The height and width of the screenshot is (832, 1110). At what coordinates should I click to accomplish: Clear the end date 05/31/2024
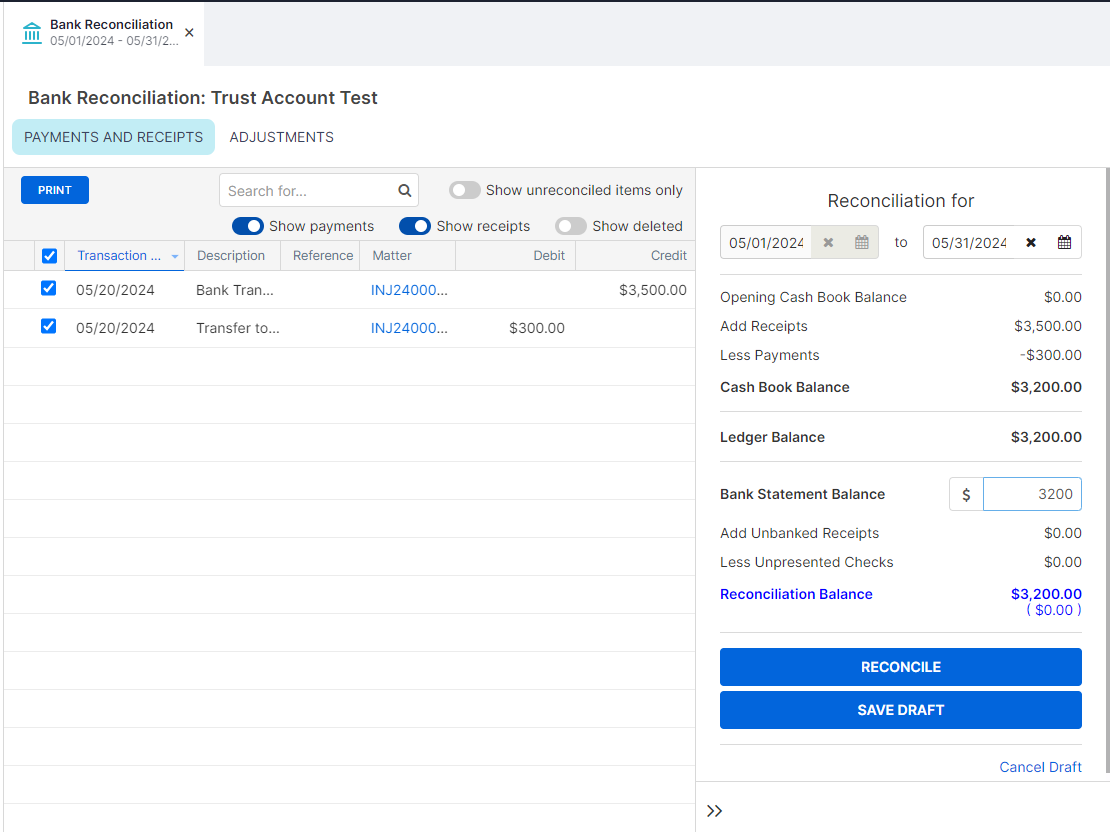(1031, 242)
